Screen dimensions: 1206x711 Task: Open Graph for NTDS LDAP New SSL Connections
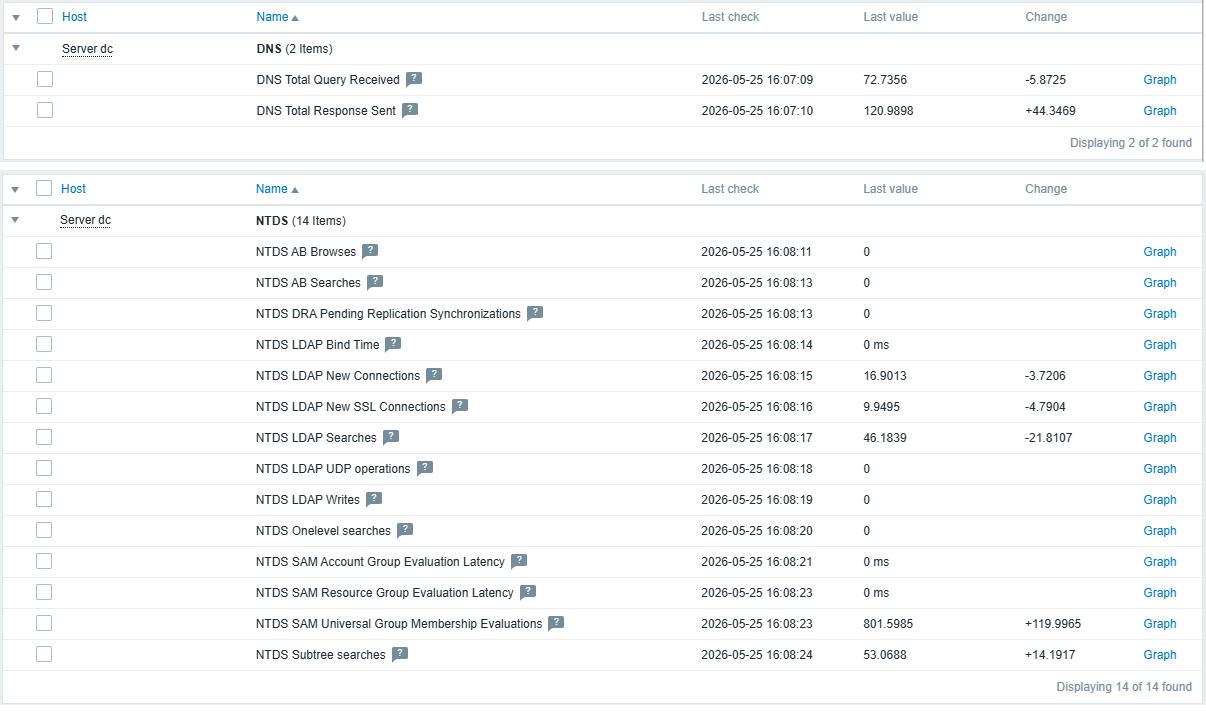click(x=1160, y=407)
